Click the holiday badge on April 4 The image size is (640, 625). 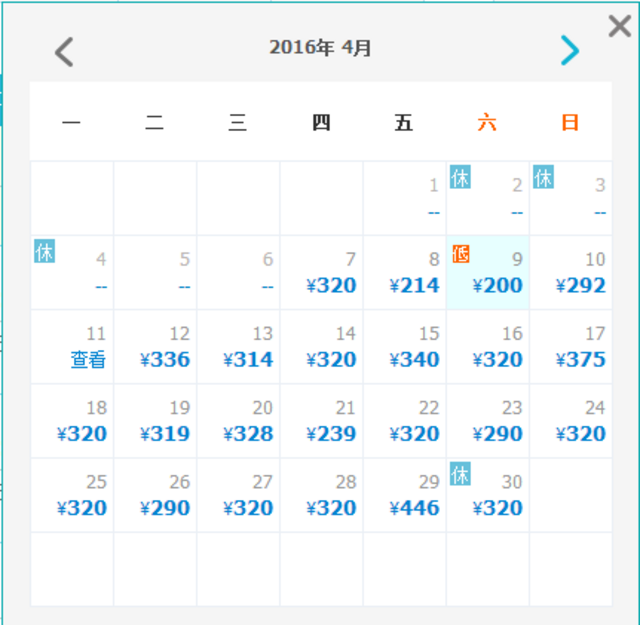click(x=45, y=251)
